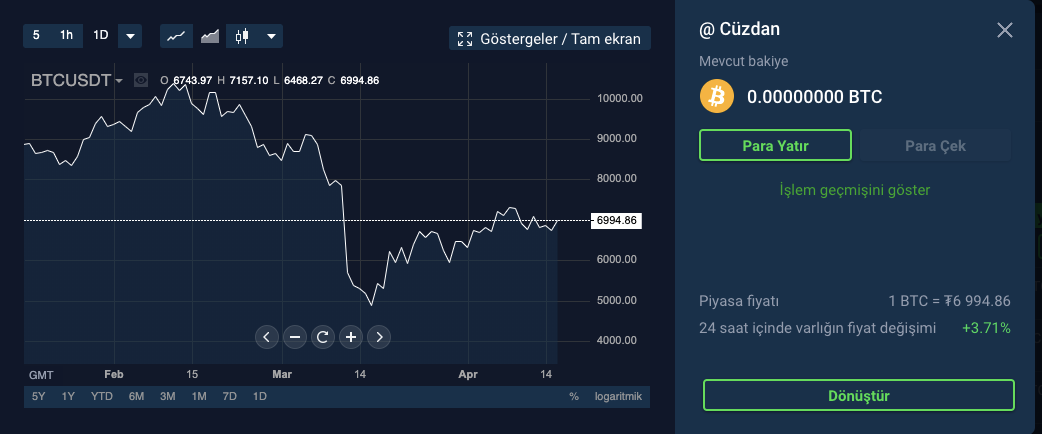Screen dimensions: 1042x434
Task: Click the 6994.86 price label on axis
Action: 615,220
